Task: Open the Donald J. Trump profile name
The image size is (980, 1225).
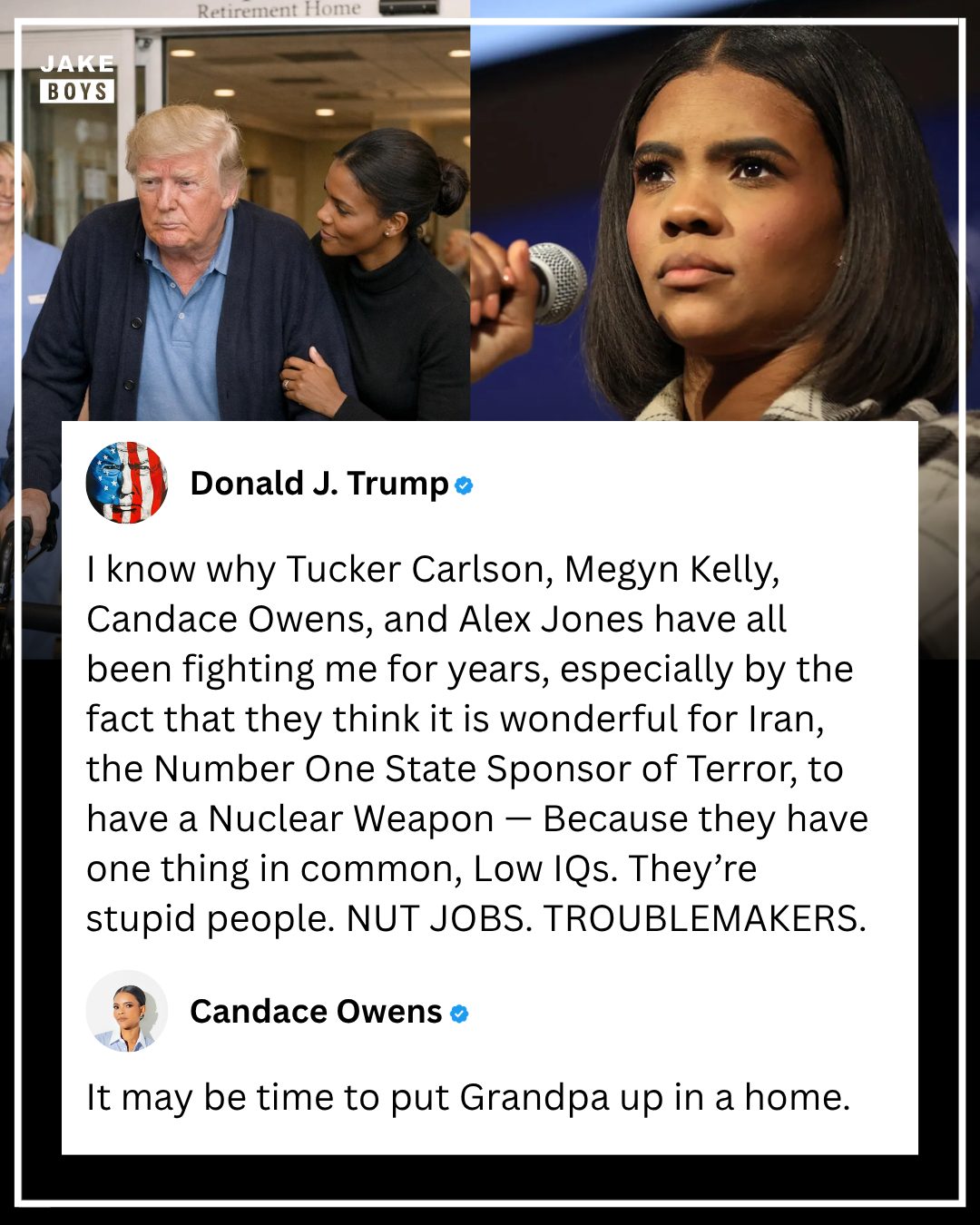Action: 319,484
